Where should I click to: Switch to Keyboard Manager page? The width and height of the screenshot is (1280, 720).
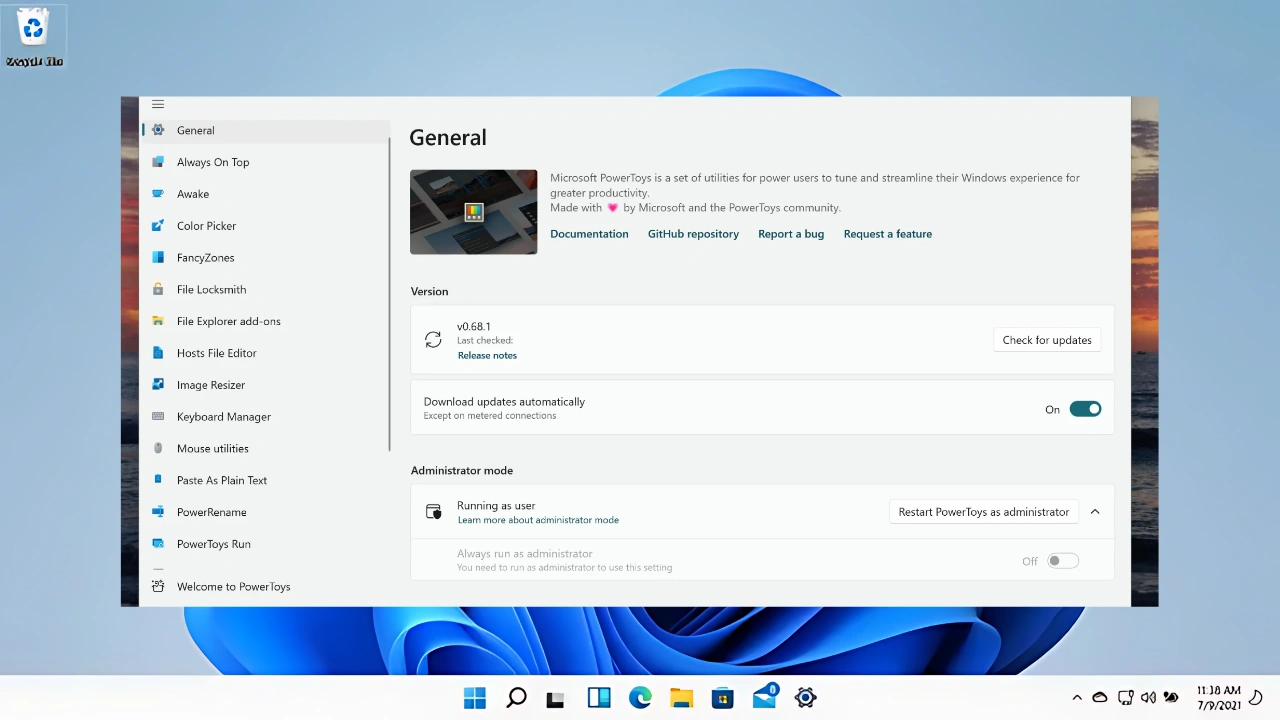pyautogui.click(x=265, y=417)
